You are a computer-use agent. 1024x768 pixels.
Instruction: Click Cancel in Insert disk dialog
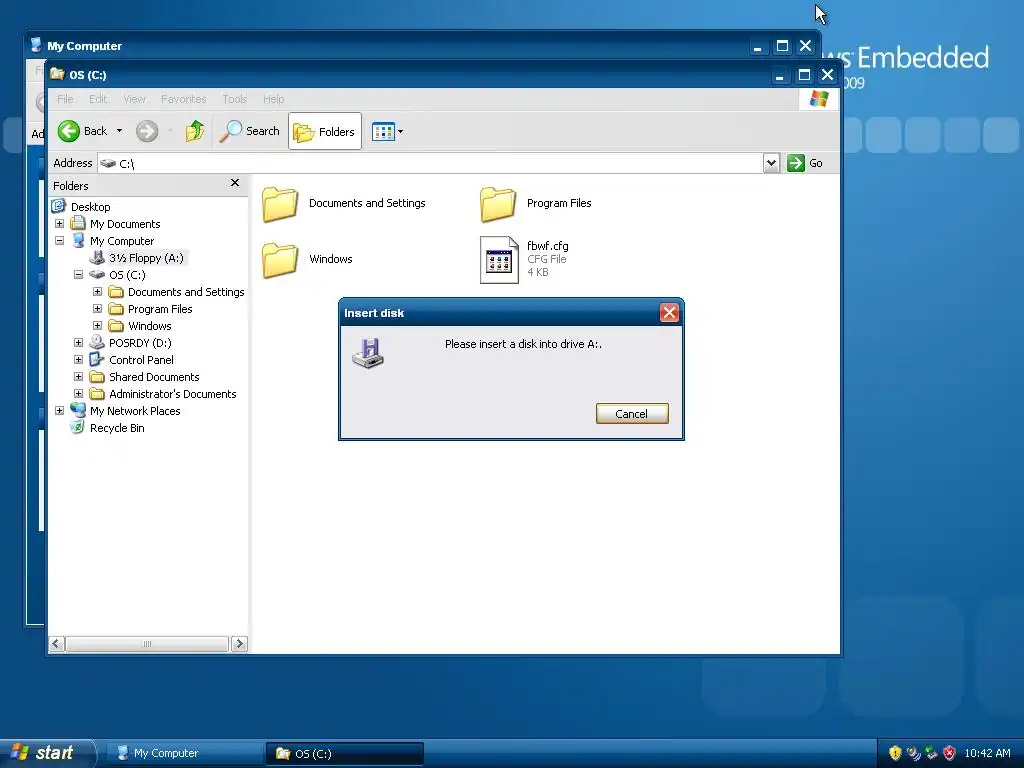click(632, 413)
